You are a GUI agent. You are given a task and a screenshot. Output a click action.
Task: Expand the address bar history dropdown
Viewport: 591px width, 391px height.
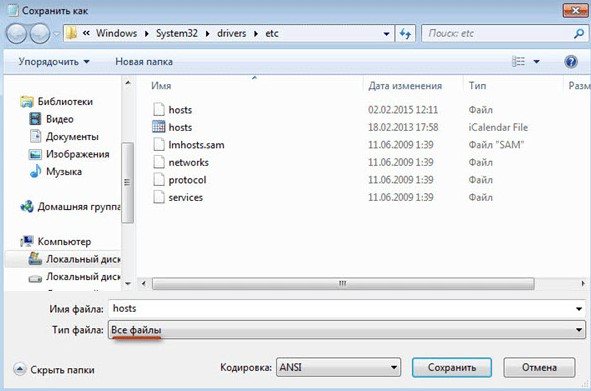pos(386,34)
